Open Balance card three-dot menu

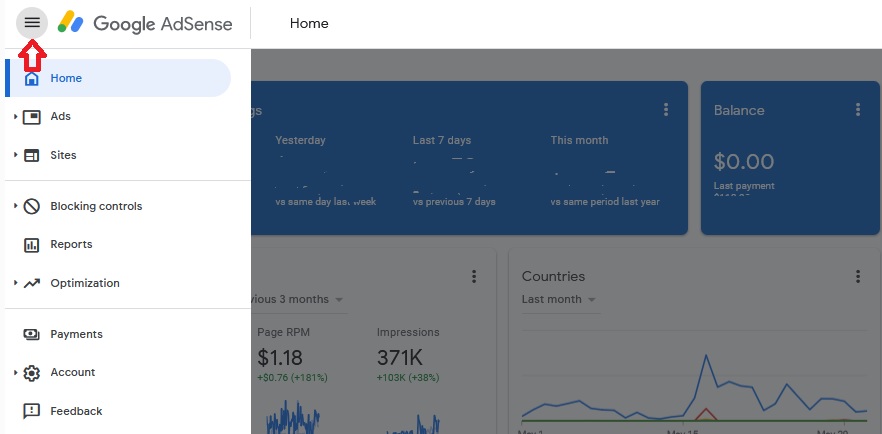coord(858,110)
